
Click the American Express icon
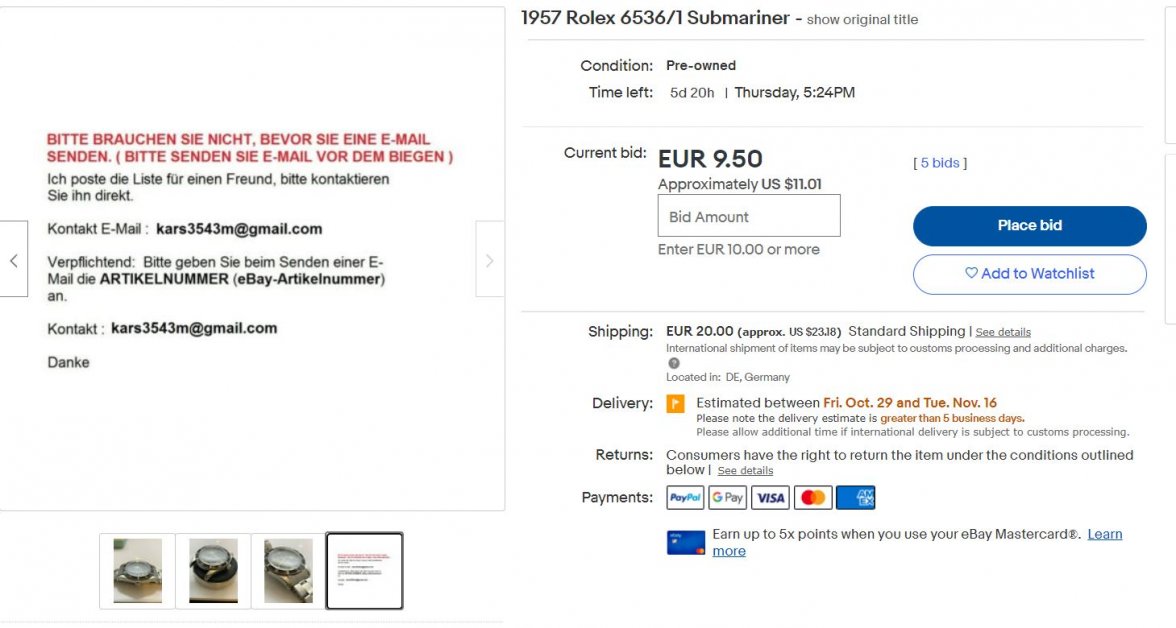[856, 497]
